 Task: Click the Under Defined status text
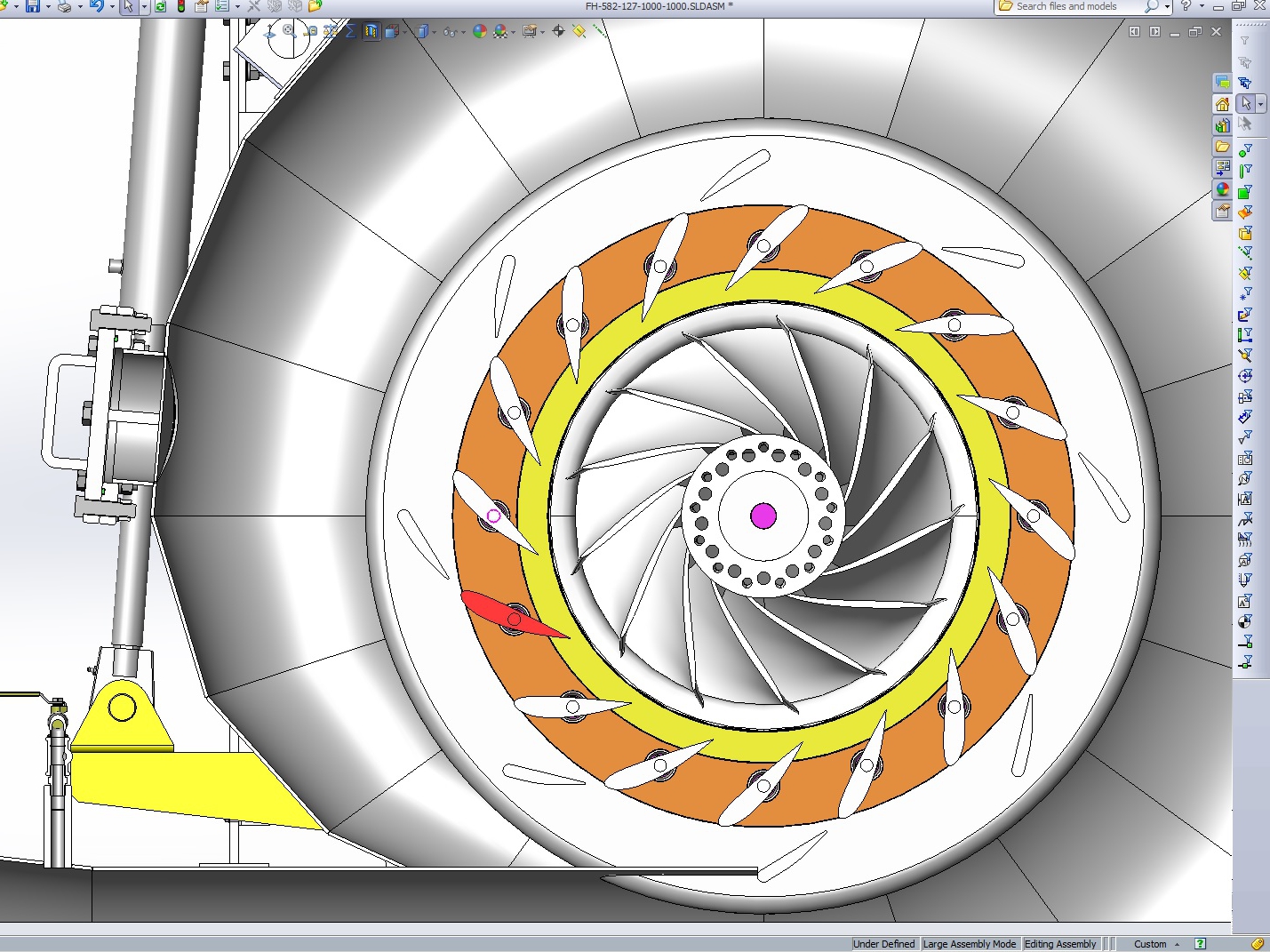[x=884, y=944]
